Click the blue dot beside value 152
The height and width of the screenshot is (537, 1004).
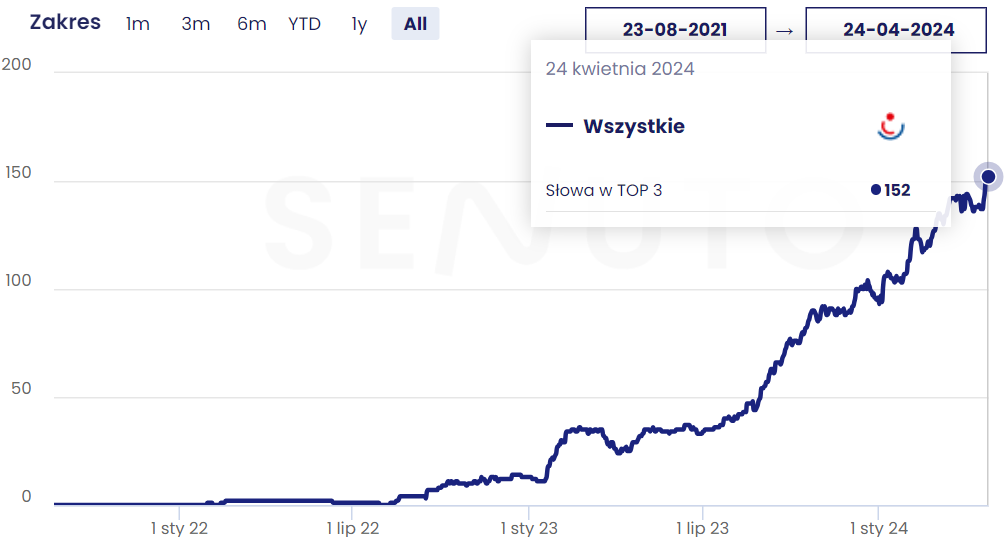(876, 190)
